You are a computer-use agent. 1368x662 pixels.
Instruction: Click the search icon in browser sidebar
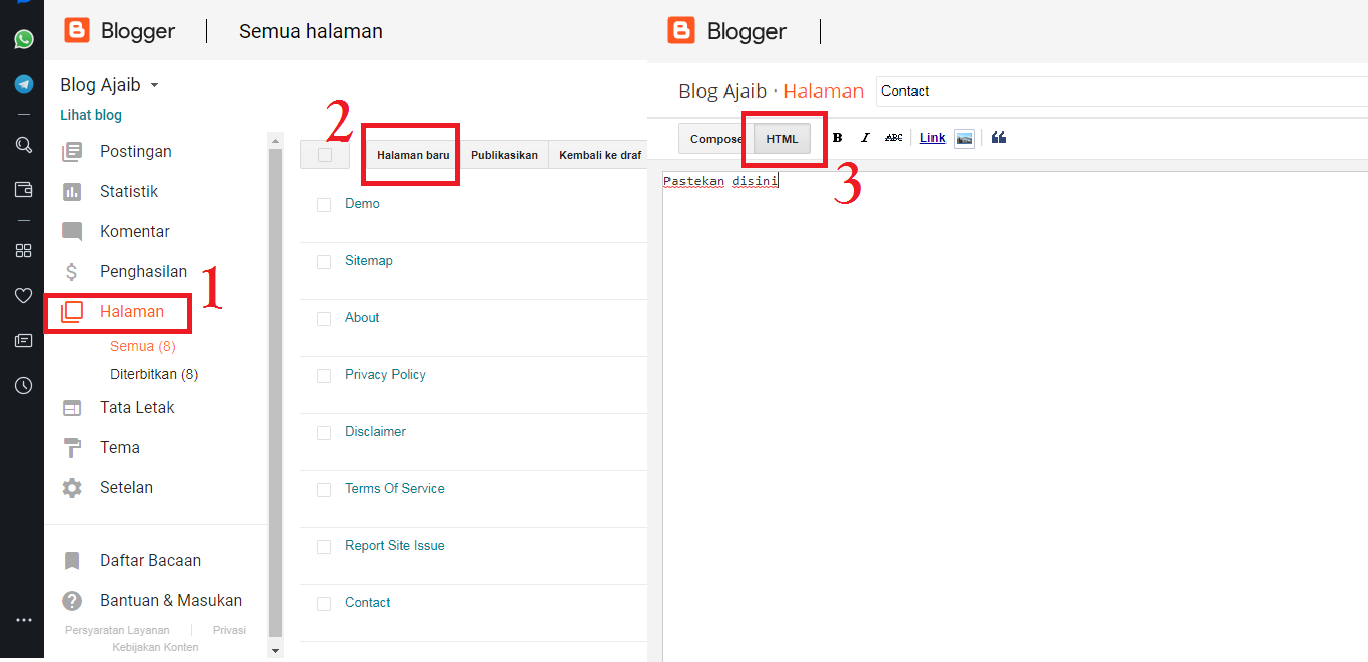point(23,145)
